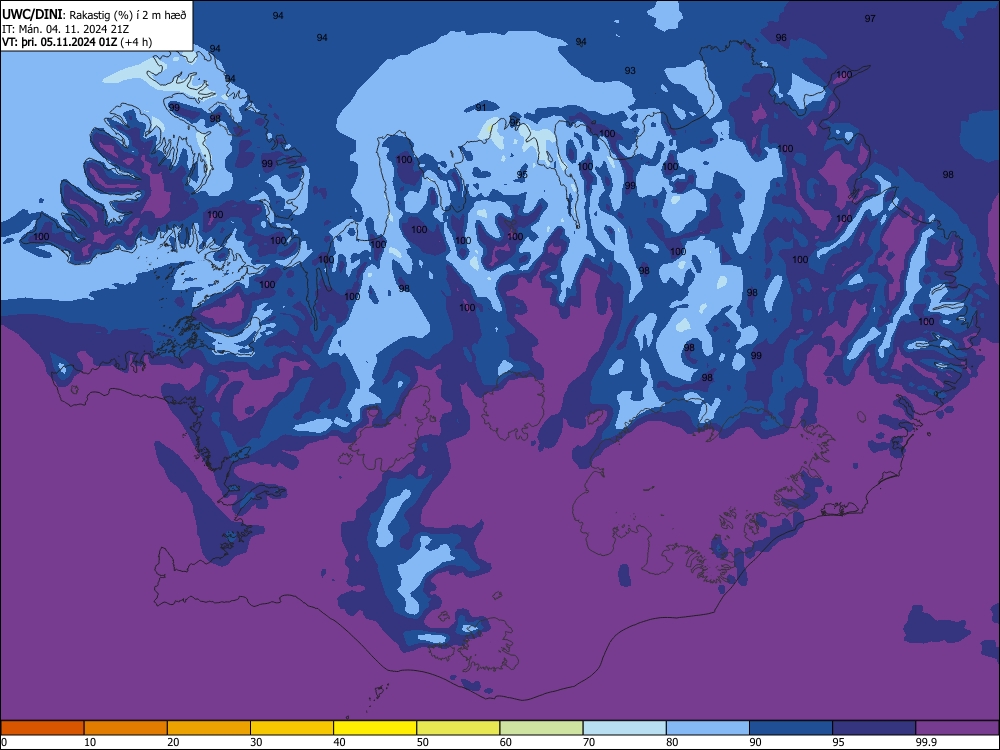
Task: Click the '97' humidity value on the map
Action: click(870, 18)
